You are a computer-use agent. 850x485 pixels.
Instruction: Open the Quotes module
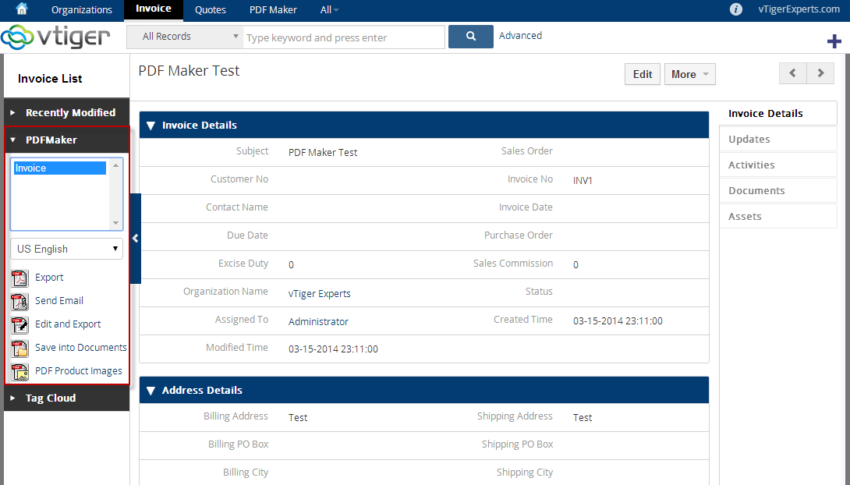210,10
